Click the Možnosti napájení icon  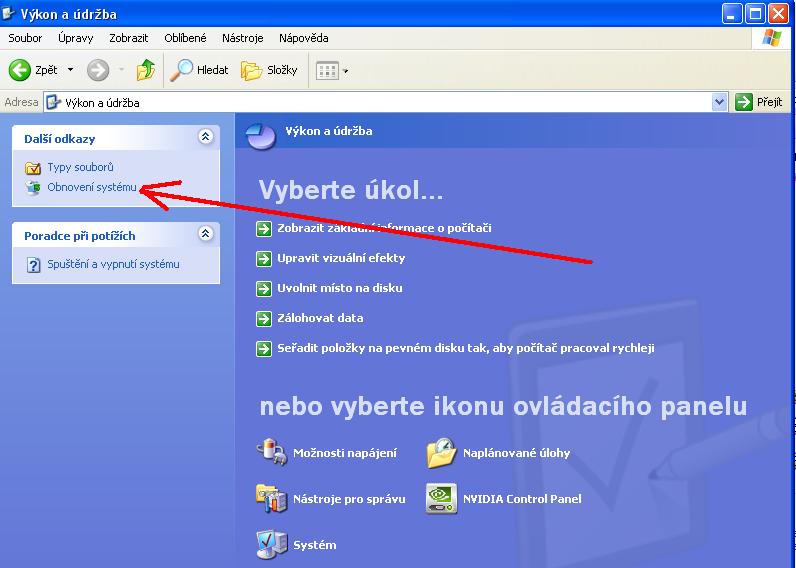(x=272, y=451)
